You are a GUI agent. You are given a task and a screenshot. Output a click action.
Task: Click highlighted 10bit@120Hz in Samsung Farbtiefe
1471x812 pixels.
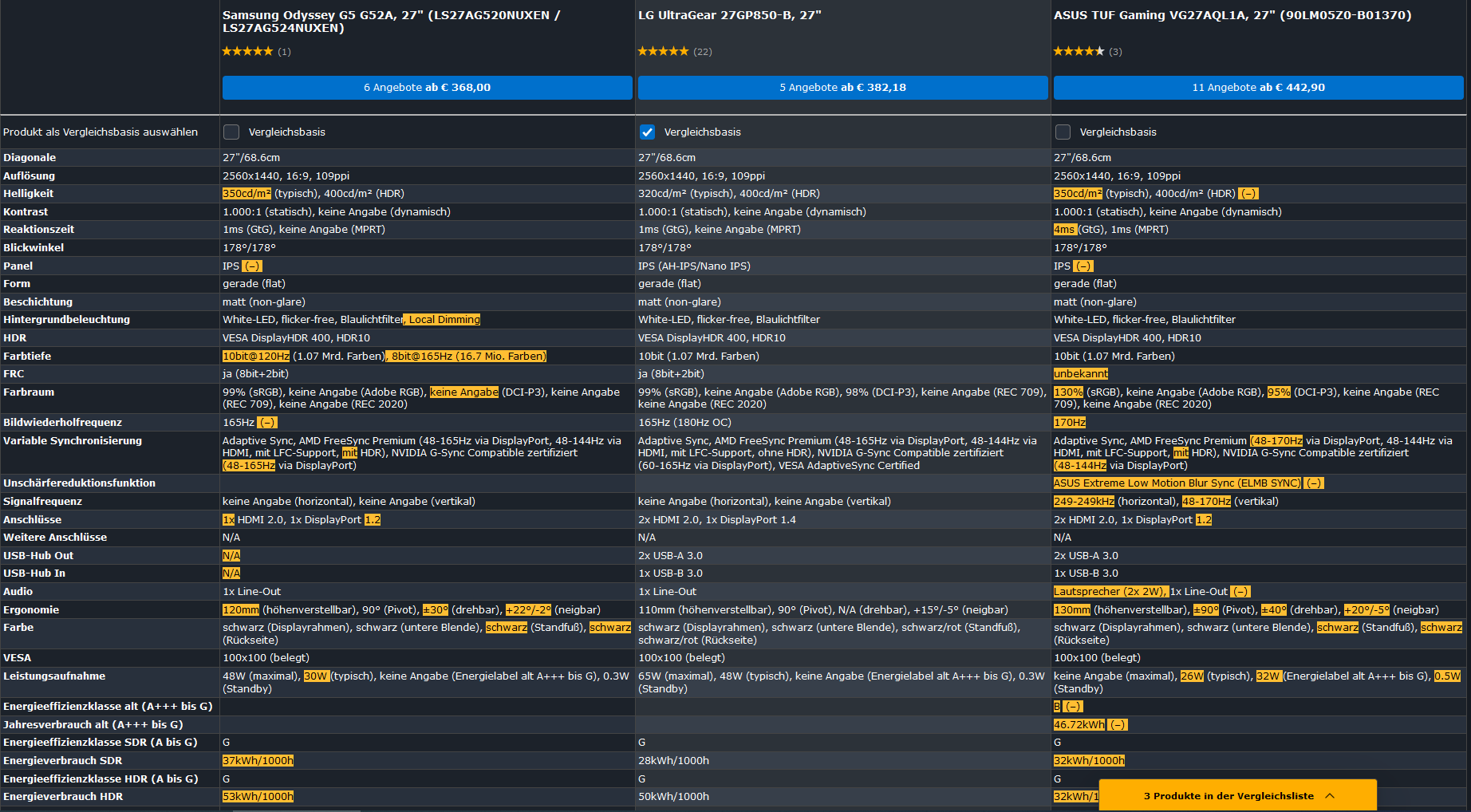(256, 357)
